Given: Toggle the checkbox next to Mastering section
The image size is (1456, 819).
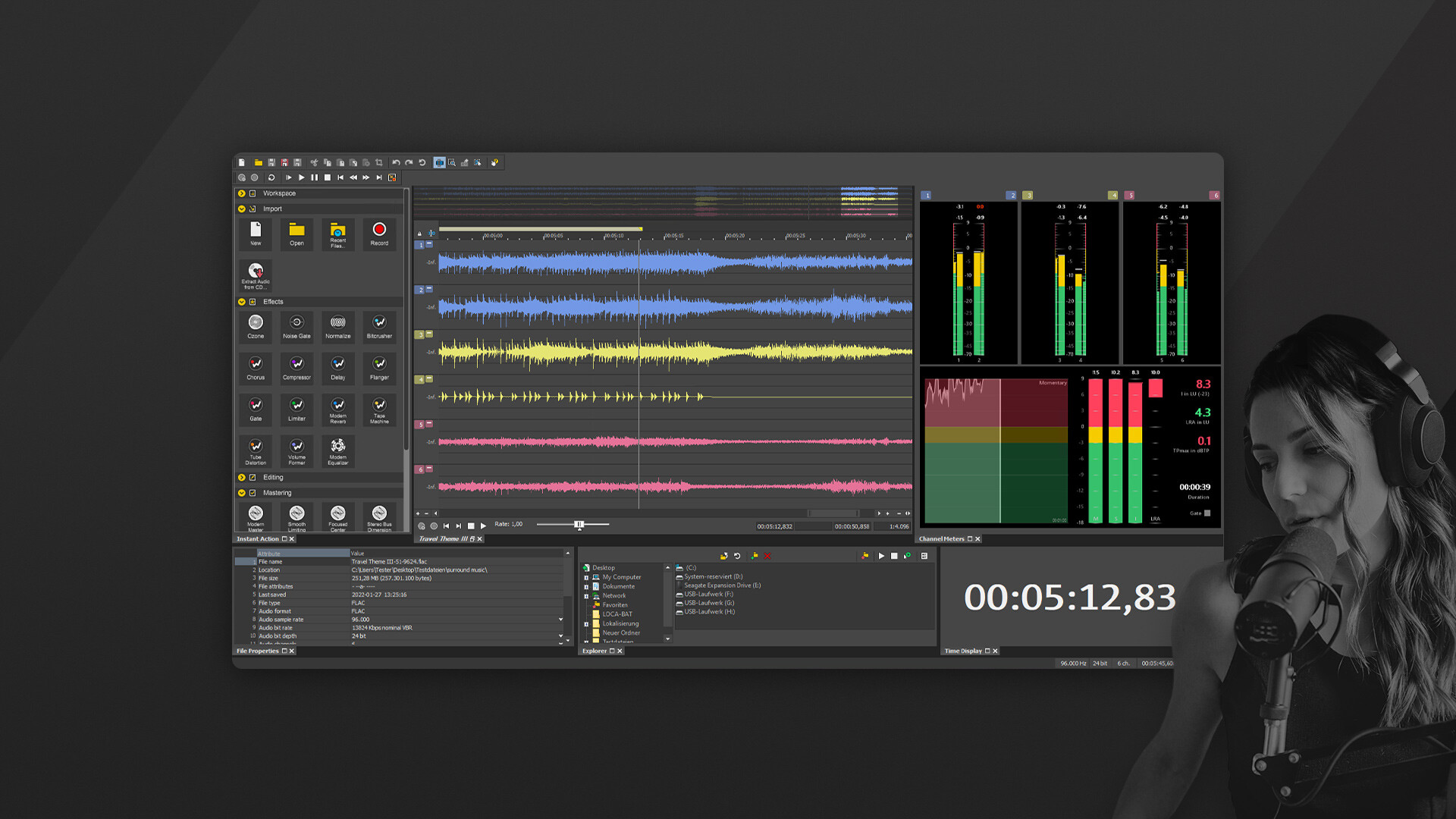Looking at the screenshot, I should 252,492.
